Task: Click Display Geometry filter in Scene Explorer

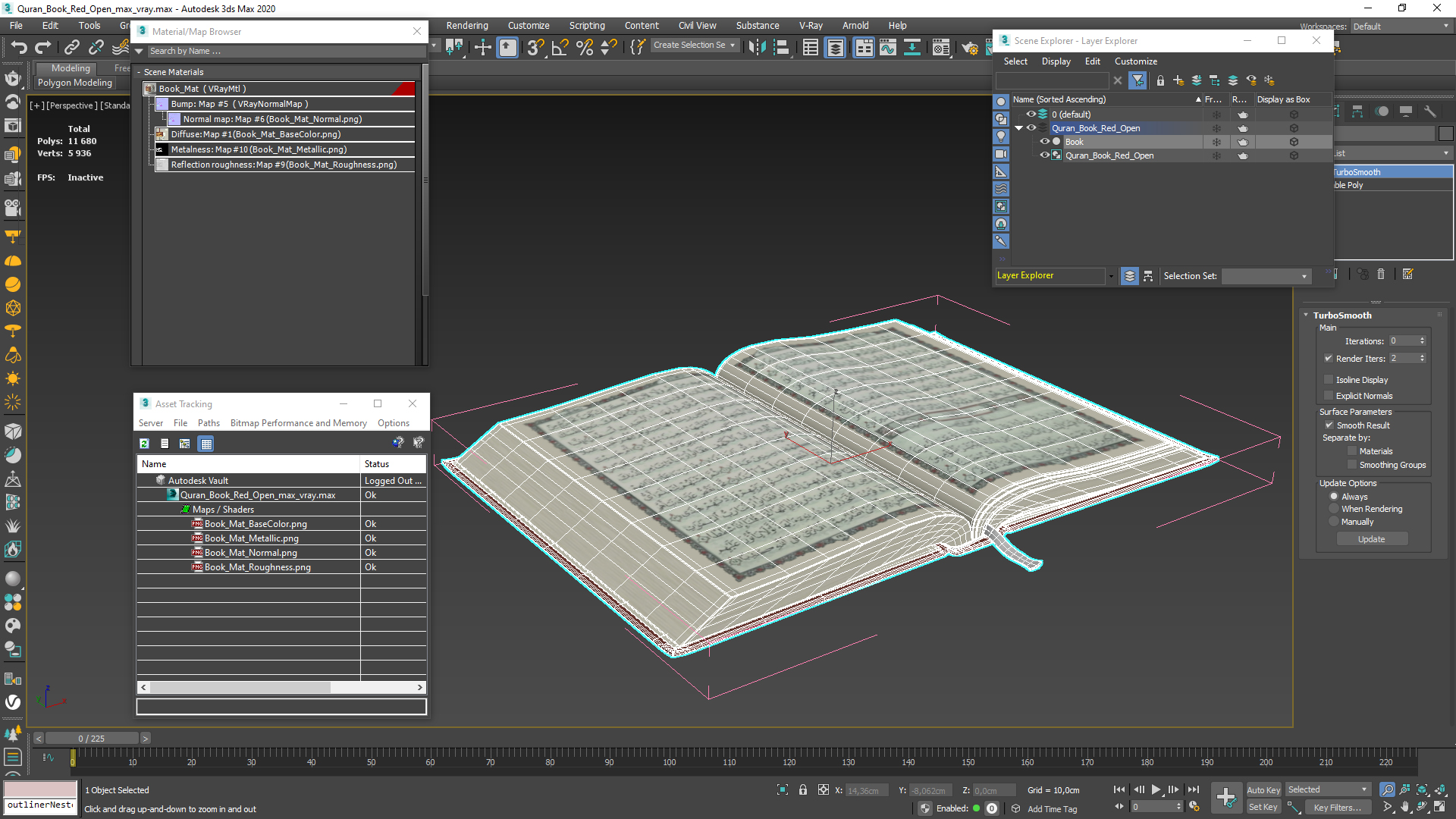Action: [x=1001, y=102]
